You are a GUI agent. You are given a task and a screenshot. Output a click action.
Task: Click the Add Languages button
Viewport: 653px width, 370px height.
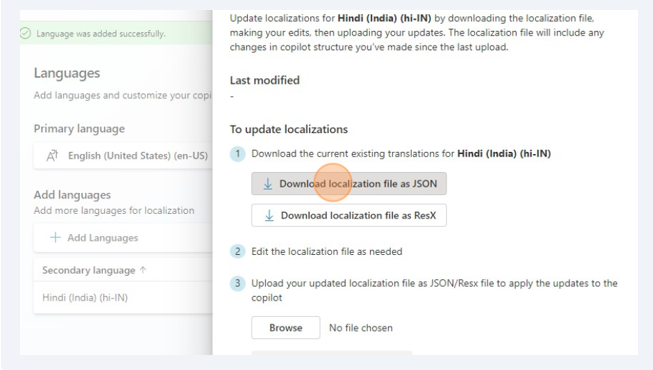pos(123,238)
